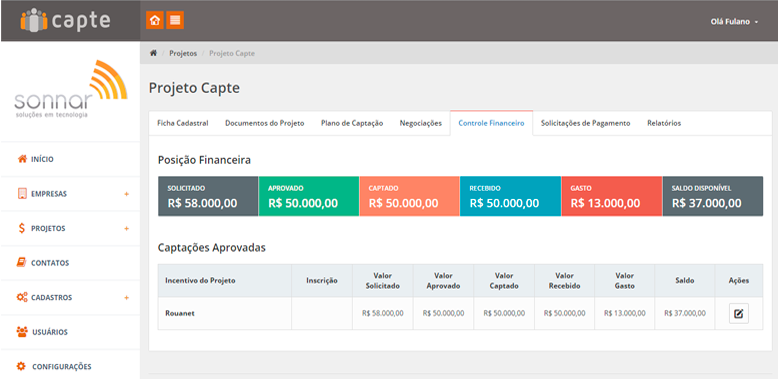Image resolution: width=778 pixels, height=379 pixels.
Task: Click the Incentivo do Projeto column header
Action: tap(225, 281)
